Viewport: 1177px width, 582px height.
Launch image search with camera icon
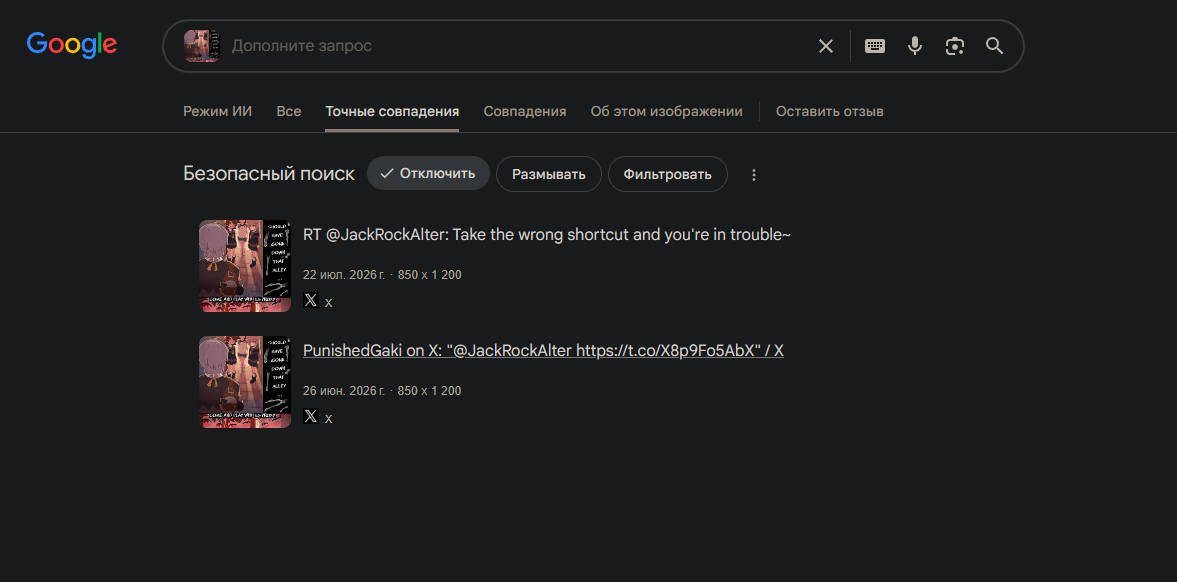click(x=955, y=46)
